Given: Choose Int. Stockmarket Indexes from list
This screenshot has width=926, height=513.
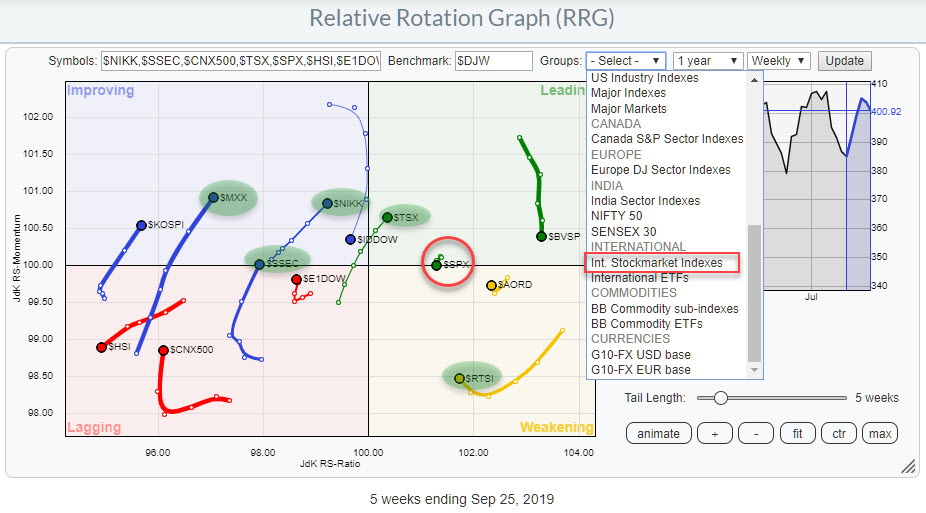Looking at the screenshot, I should [661, 263].
